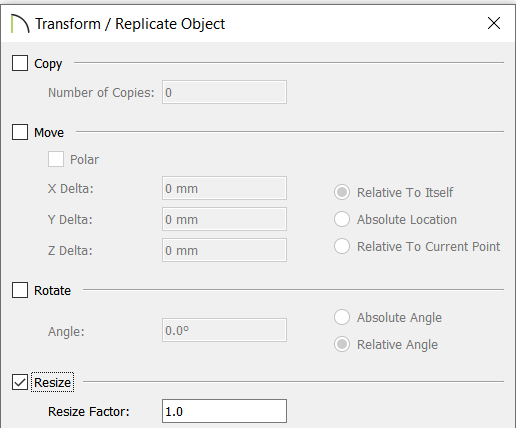Viewport: 516px width, 428px height.
Task: Click the Angle input field
Action: pyautogui.click(x=224, y=330)
